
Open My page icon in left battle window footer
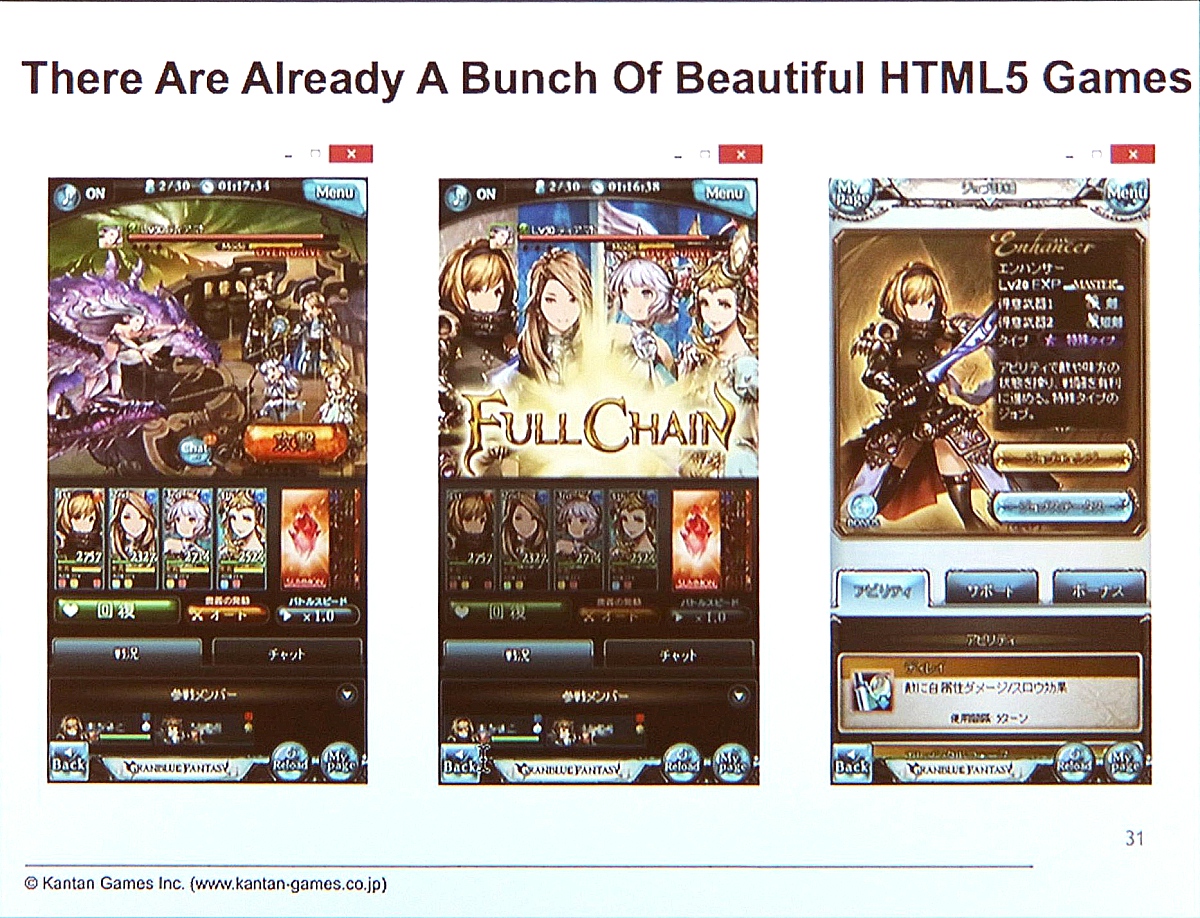coord(341,762)
